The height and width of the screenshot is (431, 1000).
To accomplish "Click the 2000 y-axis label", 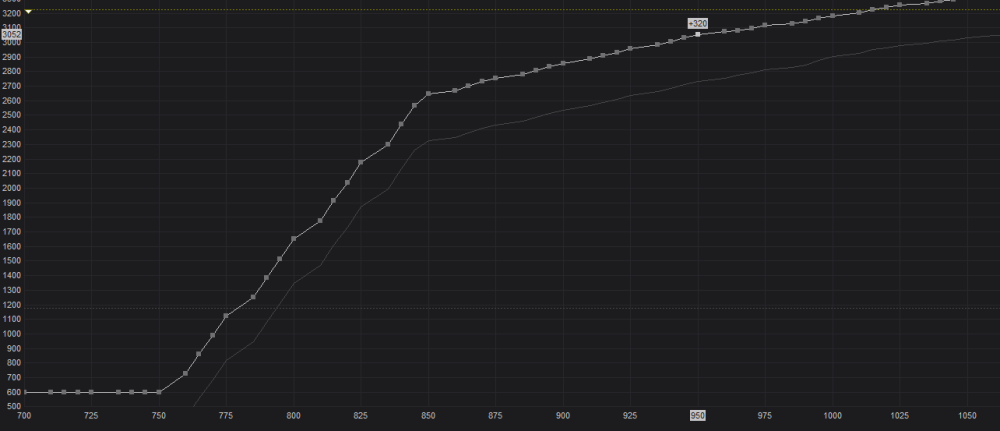I will pyautogui.click(x=11, y=188).
